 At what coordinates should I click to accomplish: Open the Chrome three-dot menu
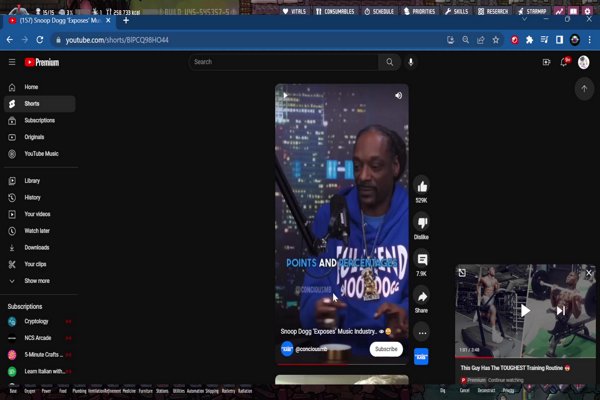click(x=590, y=40)
